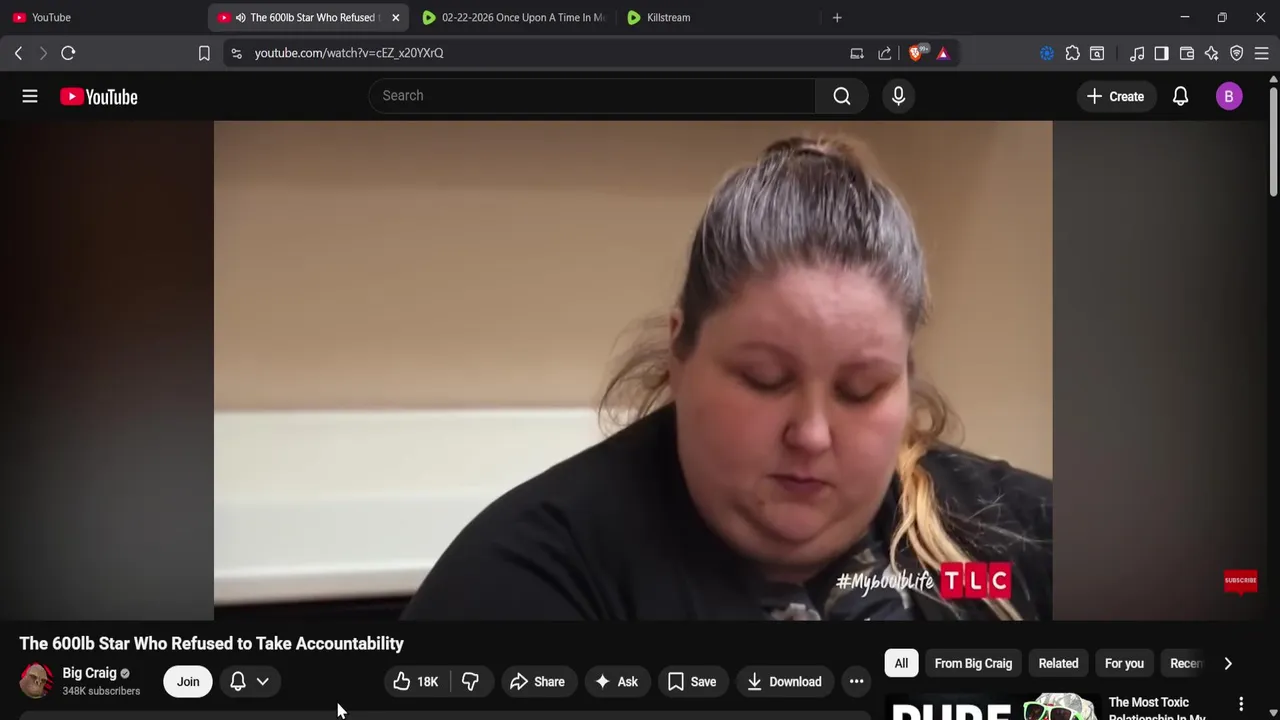The image size is (1280, 720).
Task: Click the red Subscribe watermark on video
Action: click(1240, 581)
